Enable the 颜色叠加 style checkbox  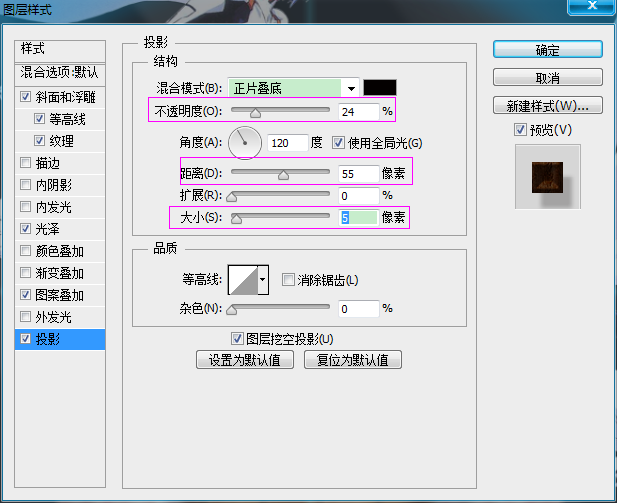[x=26, y=250]
